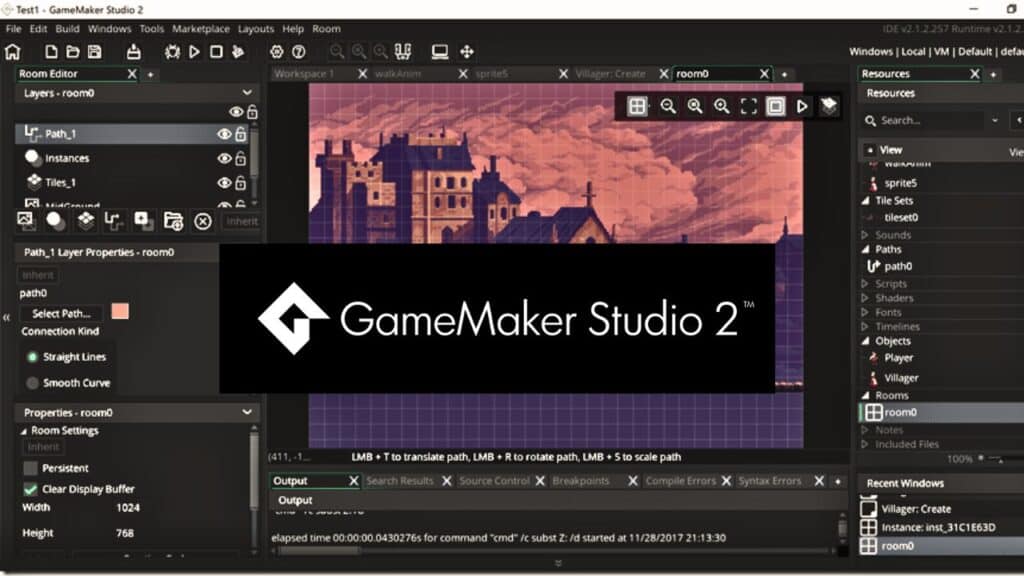
Task: Create a new project with the New icon
Action: 51,52
